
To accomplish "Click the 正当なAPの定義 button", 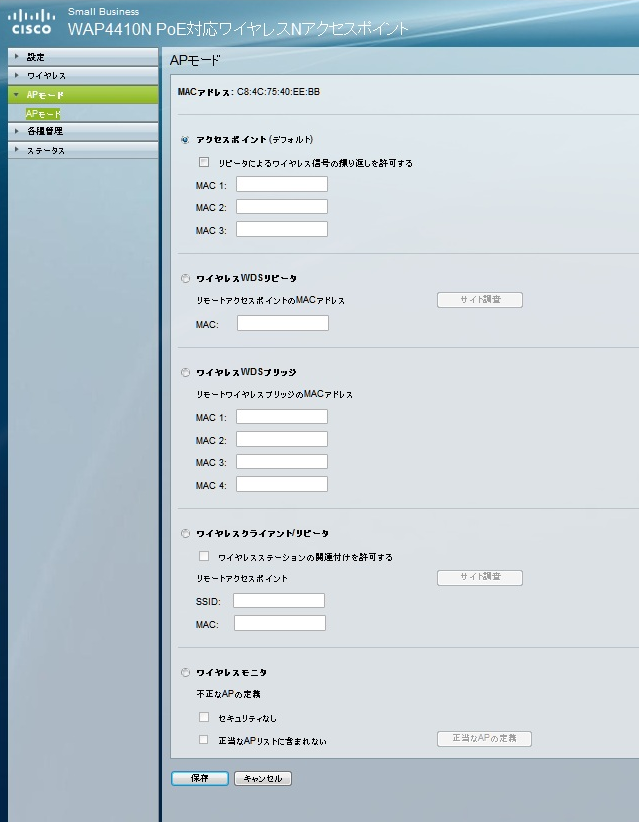I will point(484,739).
